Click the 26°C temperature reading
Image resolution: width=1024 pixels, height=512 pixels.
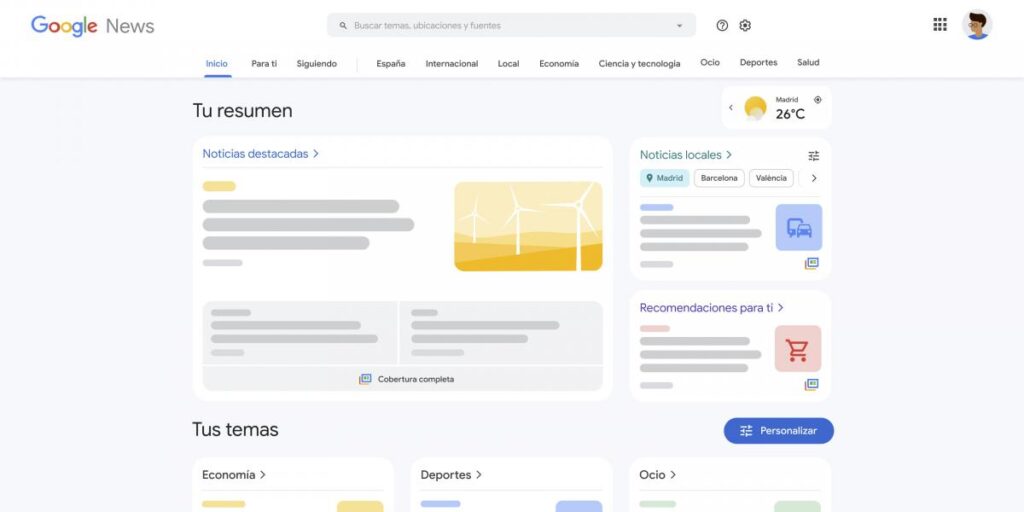click(790, 114)
